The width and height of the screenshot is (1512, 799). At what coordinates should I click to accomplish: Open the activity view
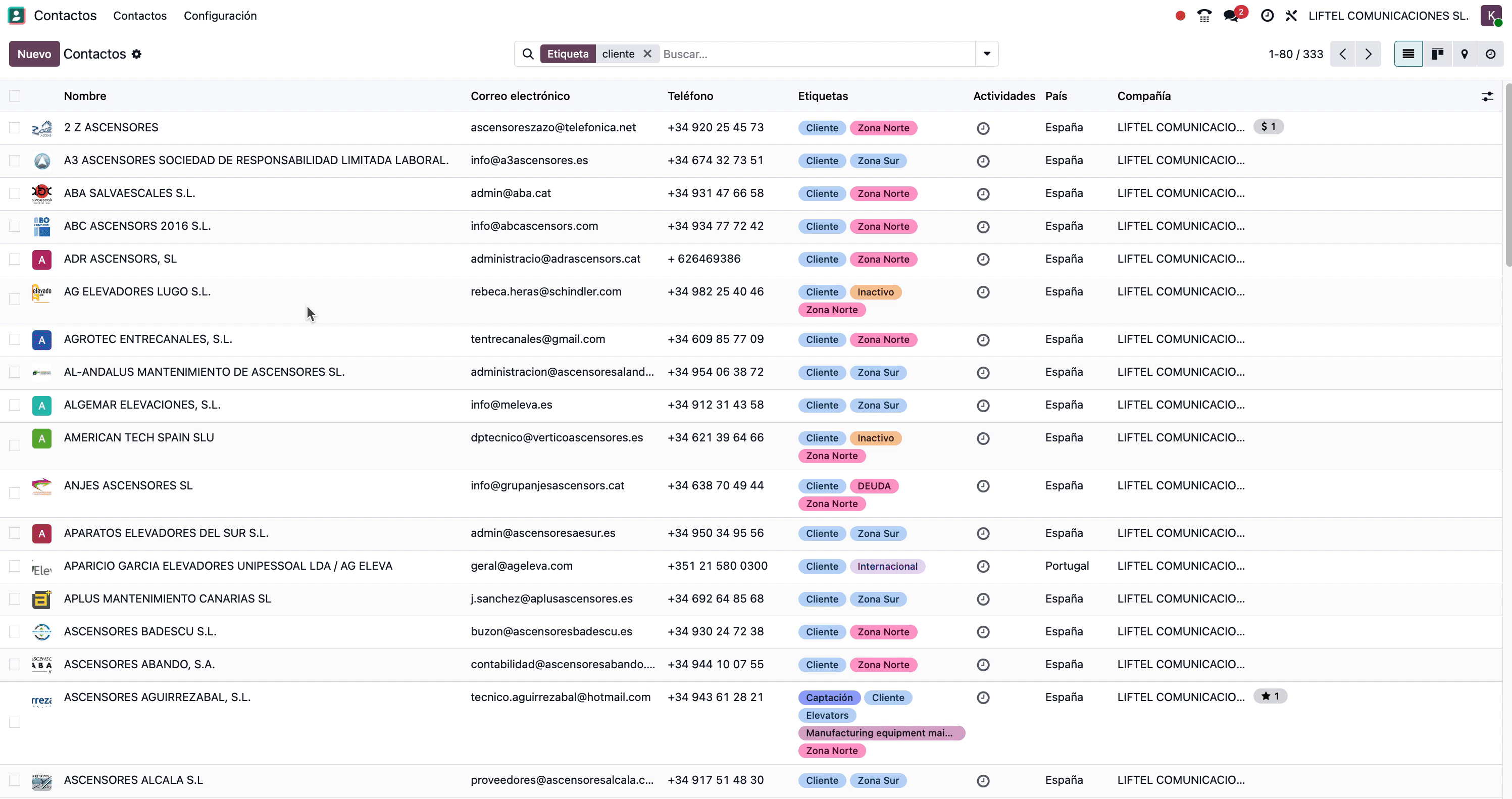point(1490,54)
